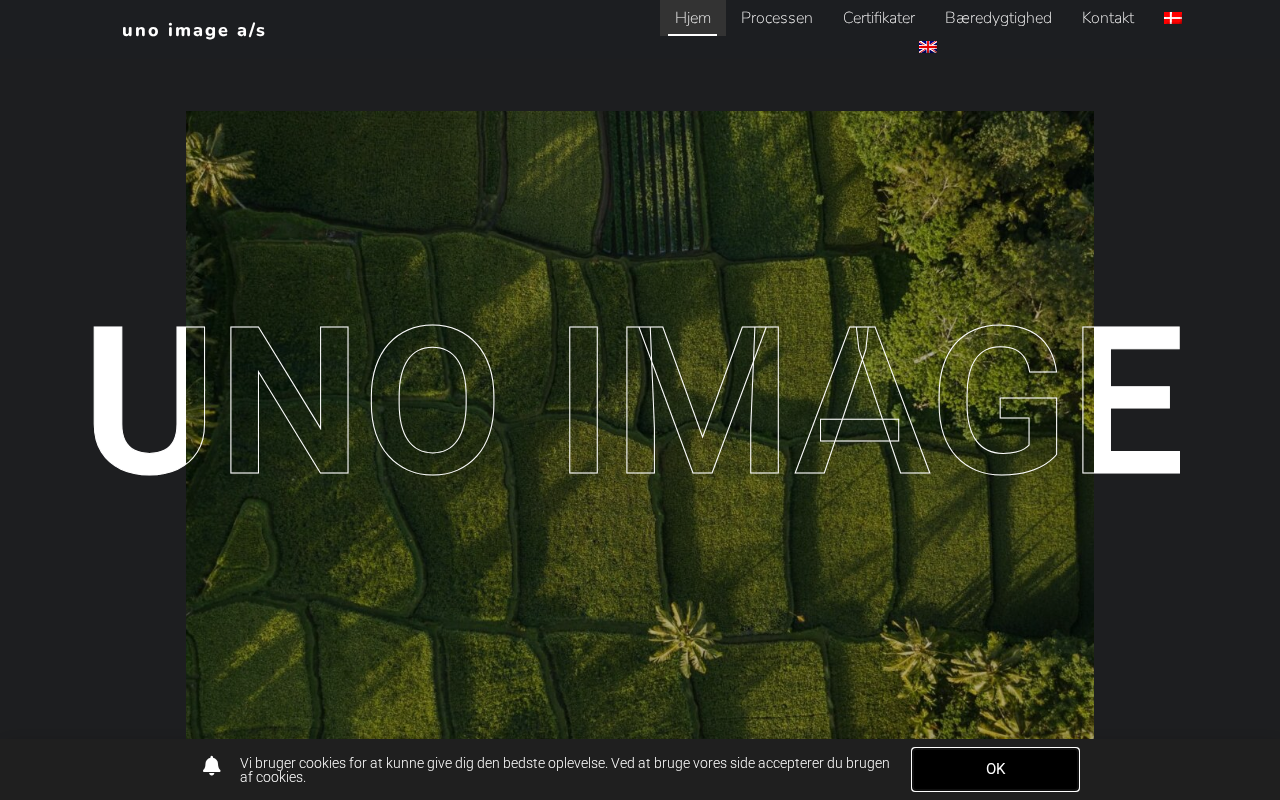
Task: Go to the Processen page
Action: [777, 18]
